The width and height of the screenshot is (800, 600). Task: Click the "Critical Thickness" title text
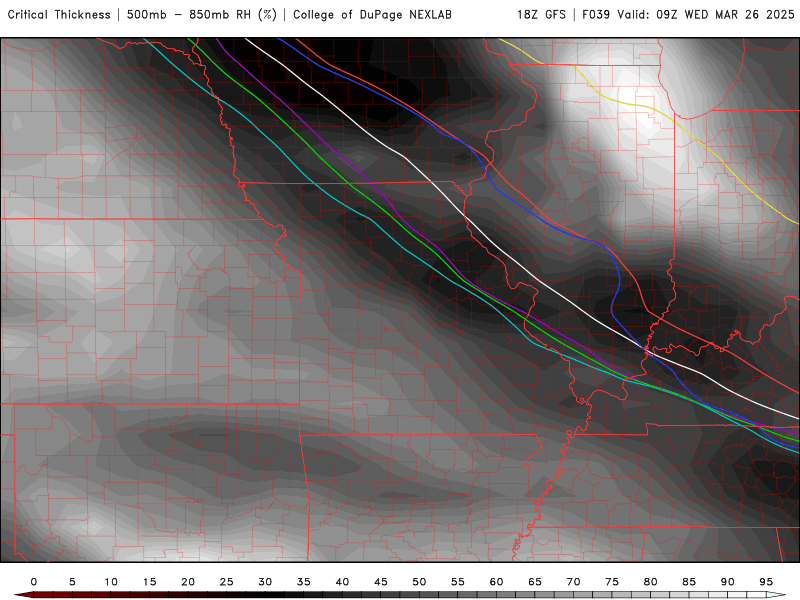pos(59,15)
